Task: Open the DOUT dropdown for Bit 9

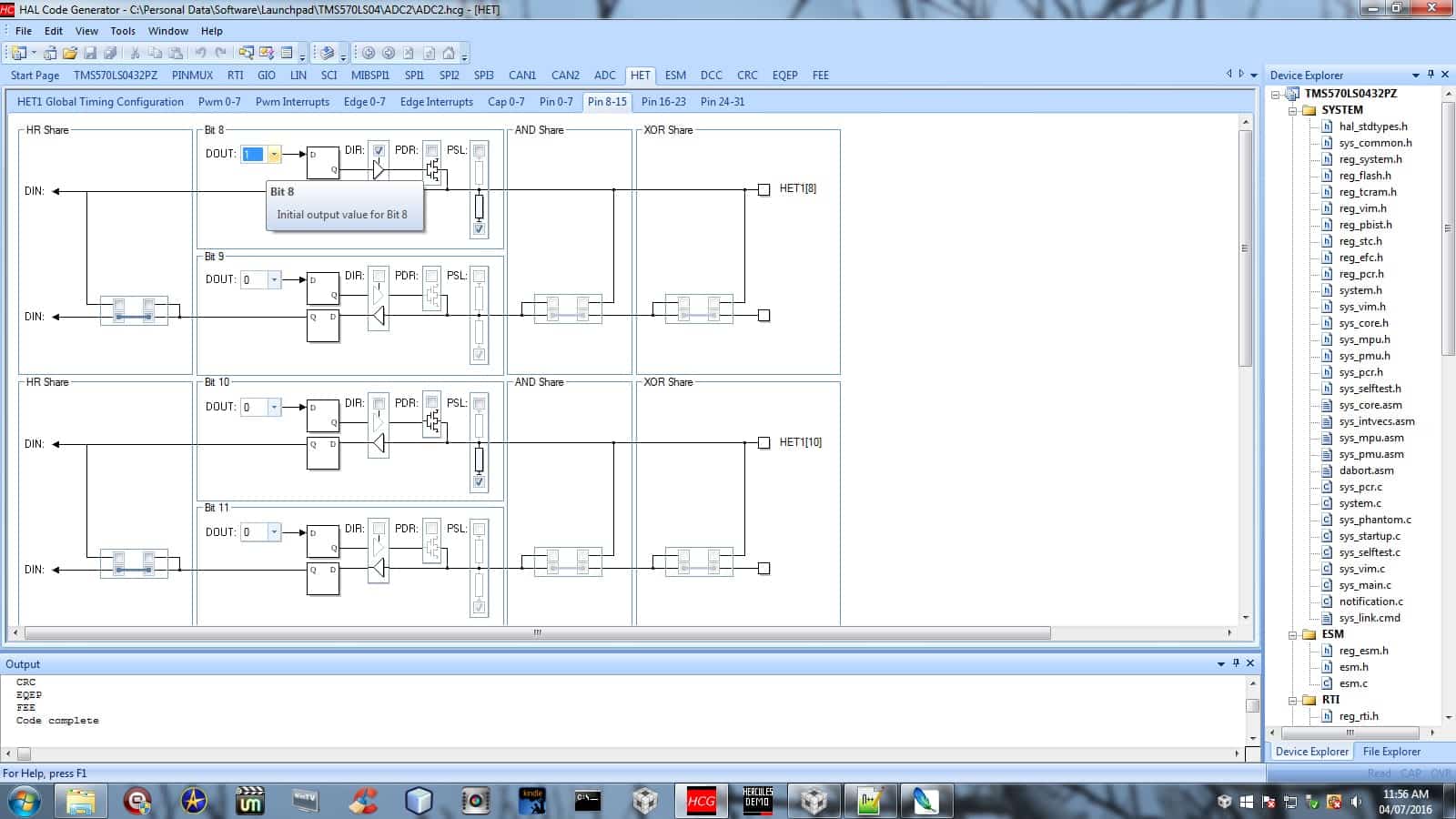Action: click(274, 279)
